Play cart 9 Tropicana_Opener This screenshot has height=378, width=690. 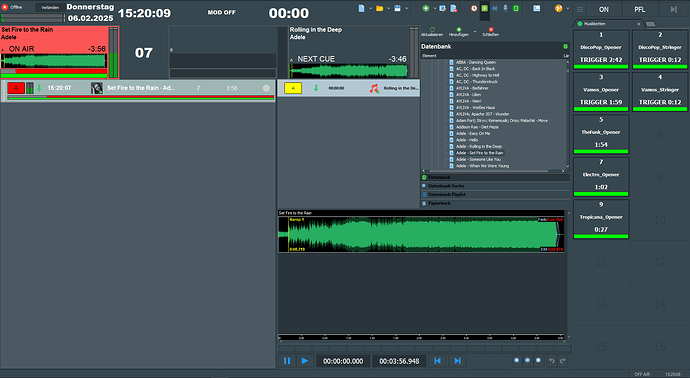pos(601,219)
